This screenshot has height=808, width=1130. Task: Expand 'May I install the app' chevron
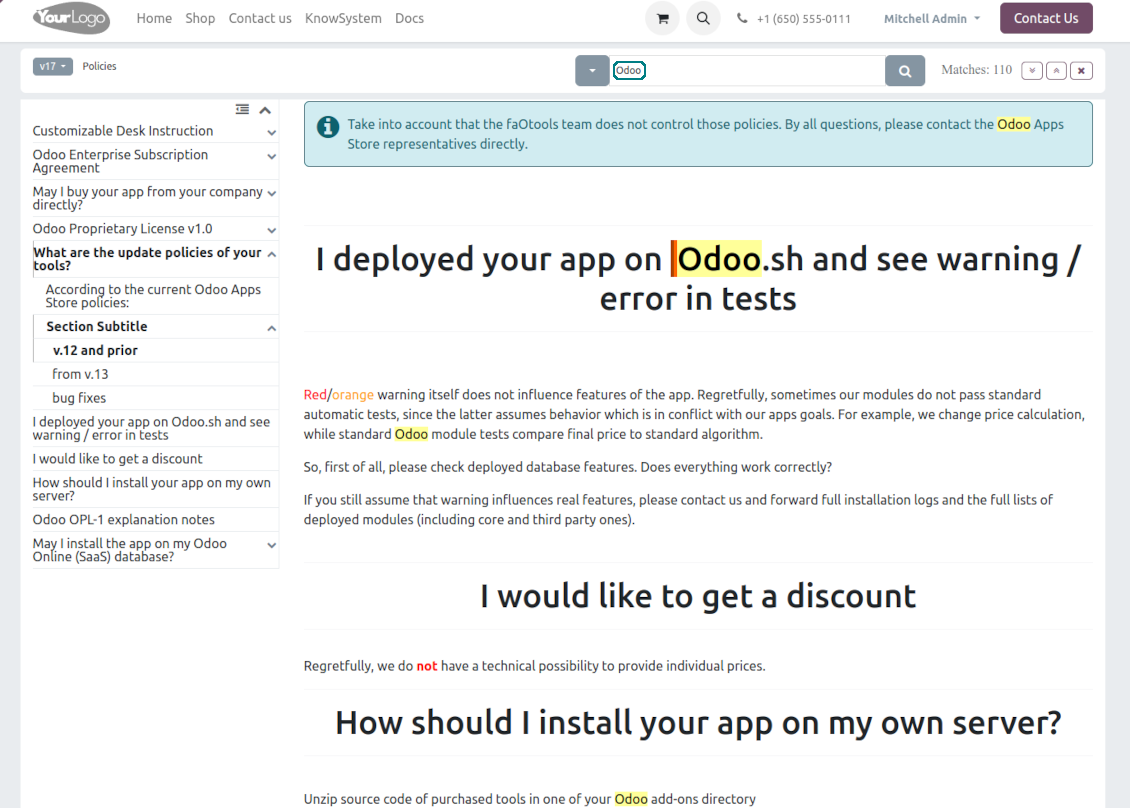[x=272, y=546]
